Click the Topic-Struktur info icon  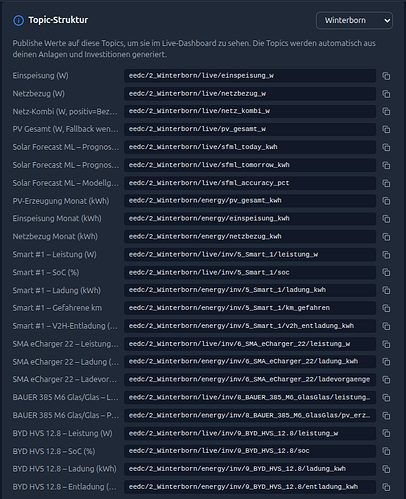coord(18,21)
